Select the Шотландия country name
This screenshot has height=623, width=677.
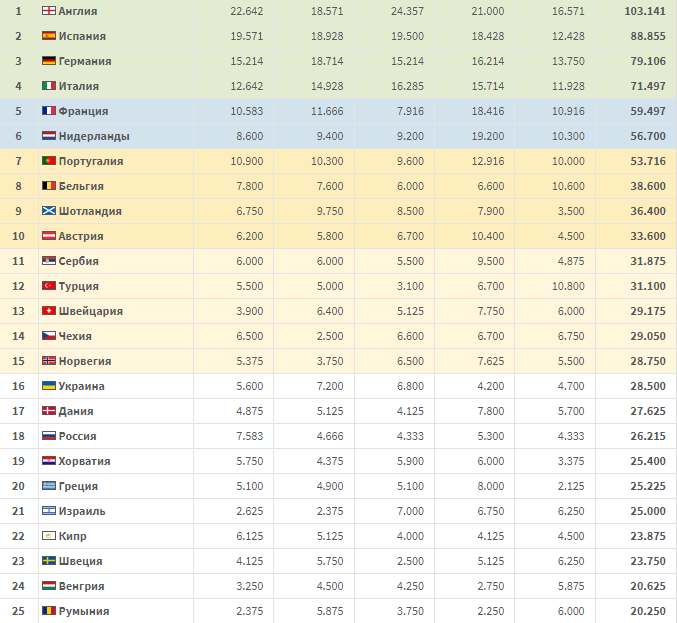(90, 212)
